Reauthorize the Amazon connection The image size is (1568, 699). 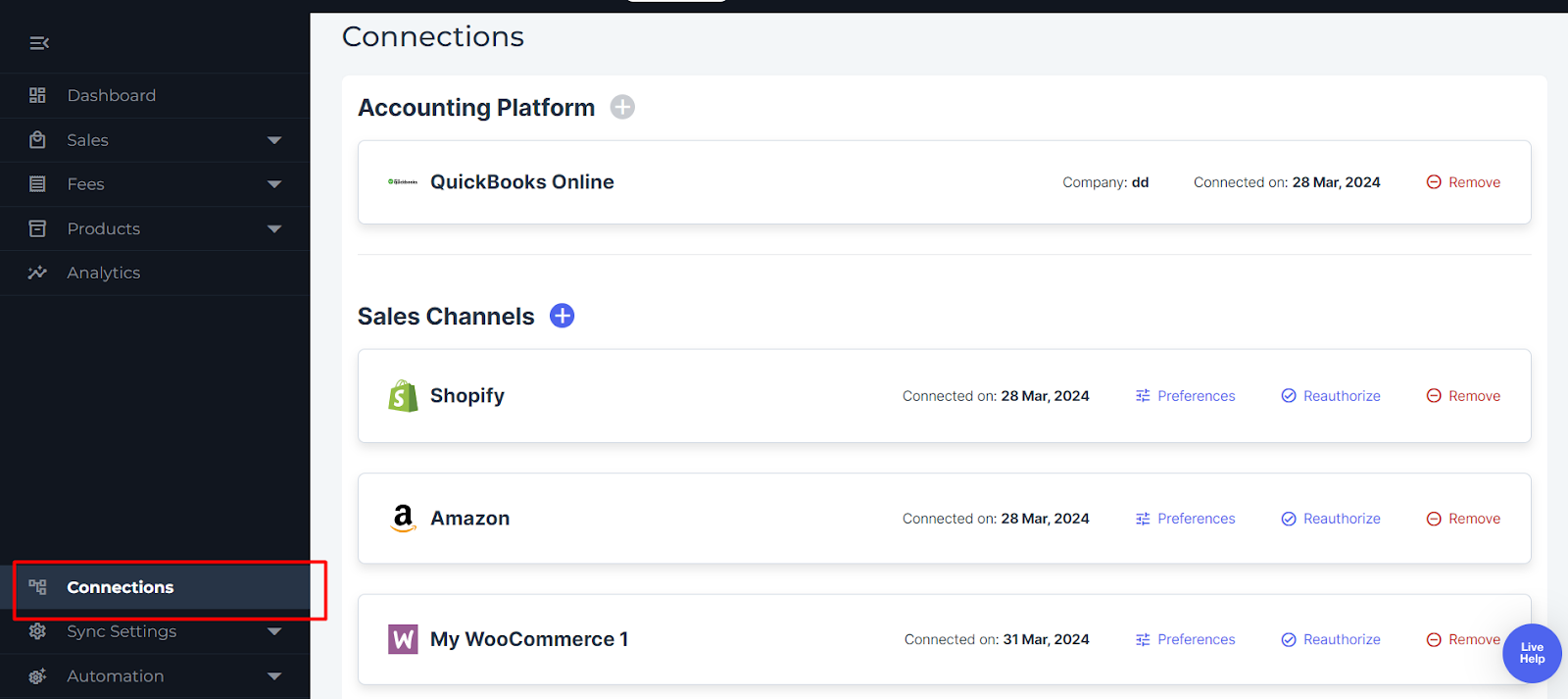click(1331, 519)
